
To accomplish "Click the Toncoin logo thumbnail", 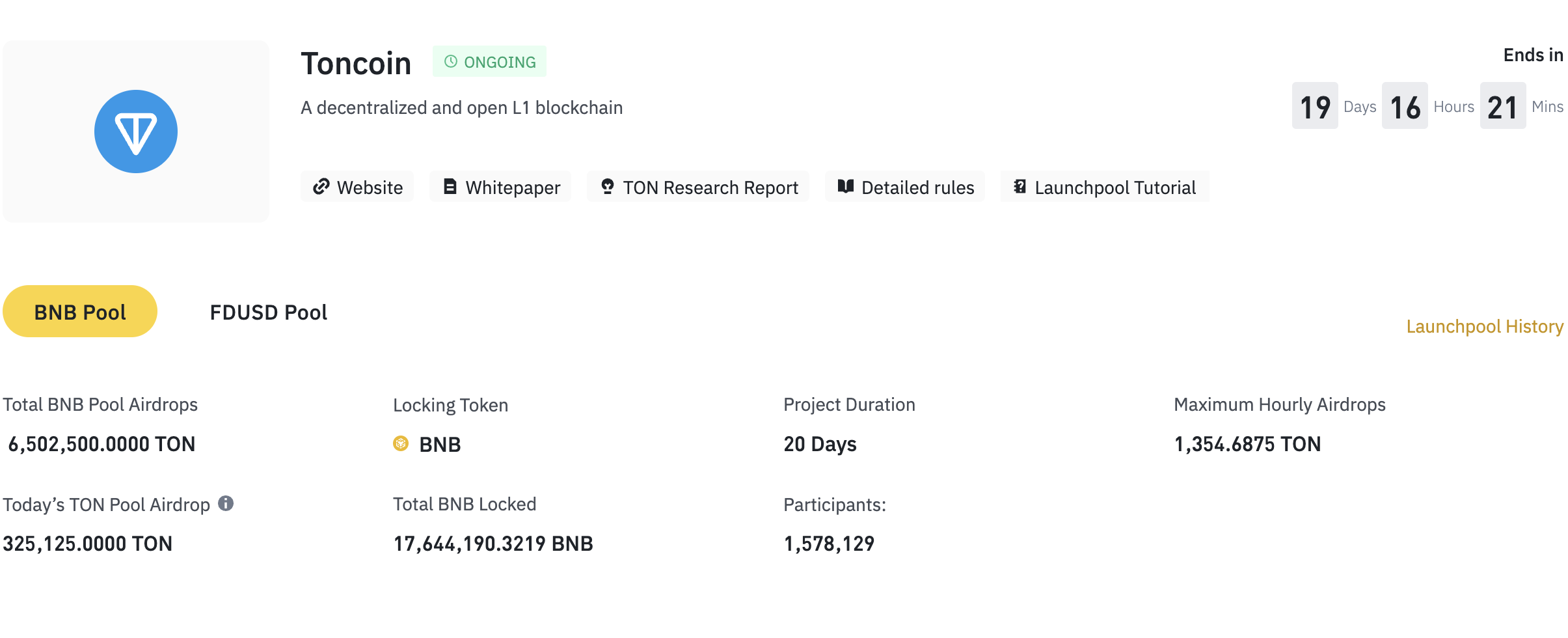I will pyautogui.click(x=136, y=132).
